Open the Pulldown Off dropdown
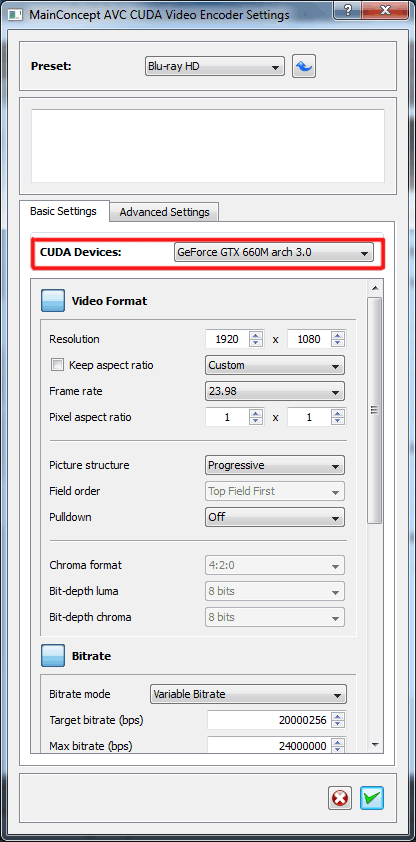Image resolution: width=416 pixels, height=842 pixels. (275, 517)
